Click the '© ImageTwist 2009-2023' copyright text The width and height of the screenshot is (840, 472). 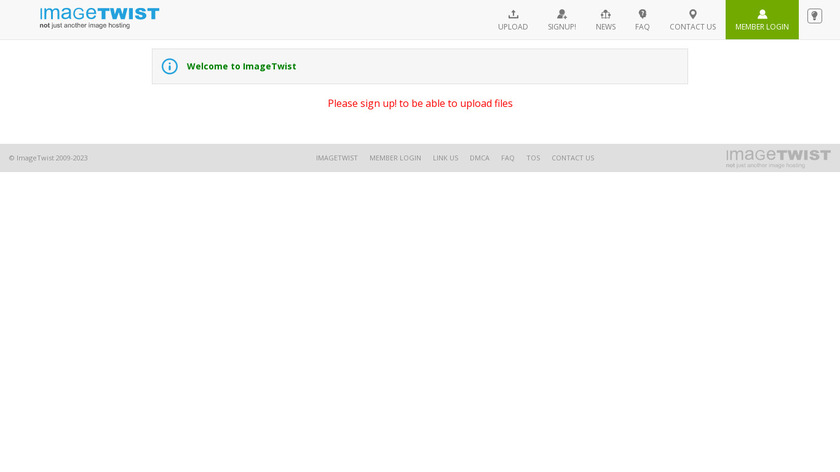tap(48, 158)
